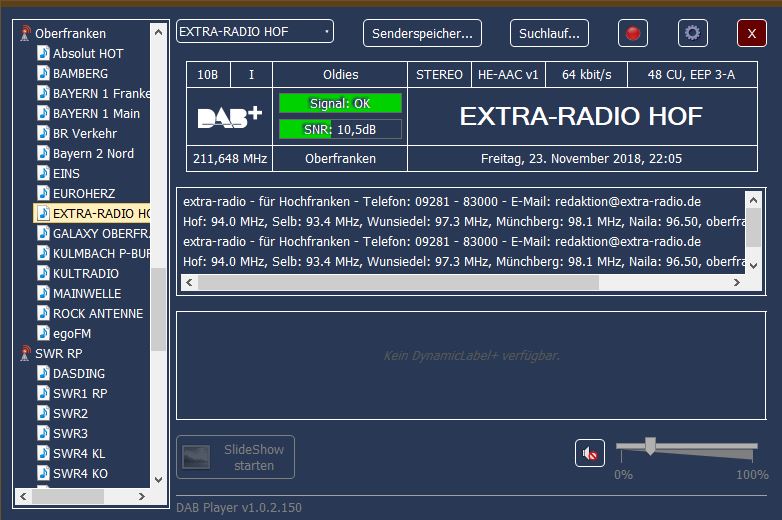Click the SWR RP ensemble antenna icon
Viewport: 782px width, 520px height.
click(x=25, y=353)
